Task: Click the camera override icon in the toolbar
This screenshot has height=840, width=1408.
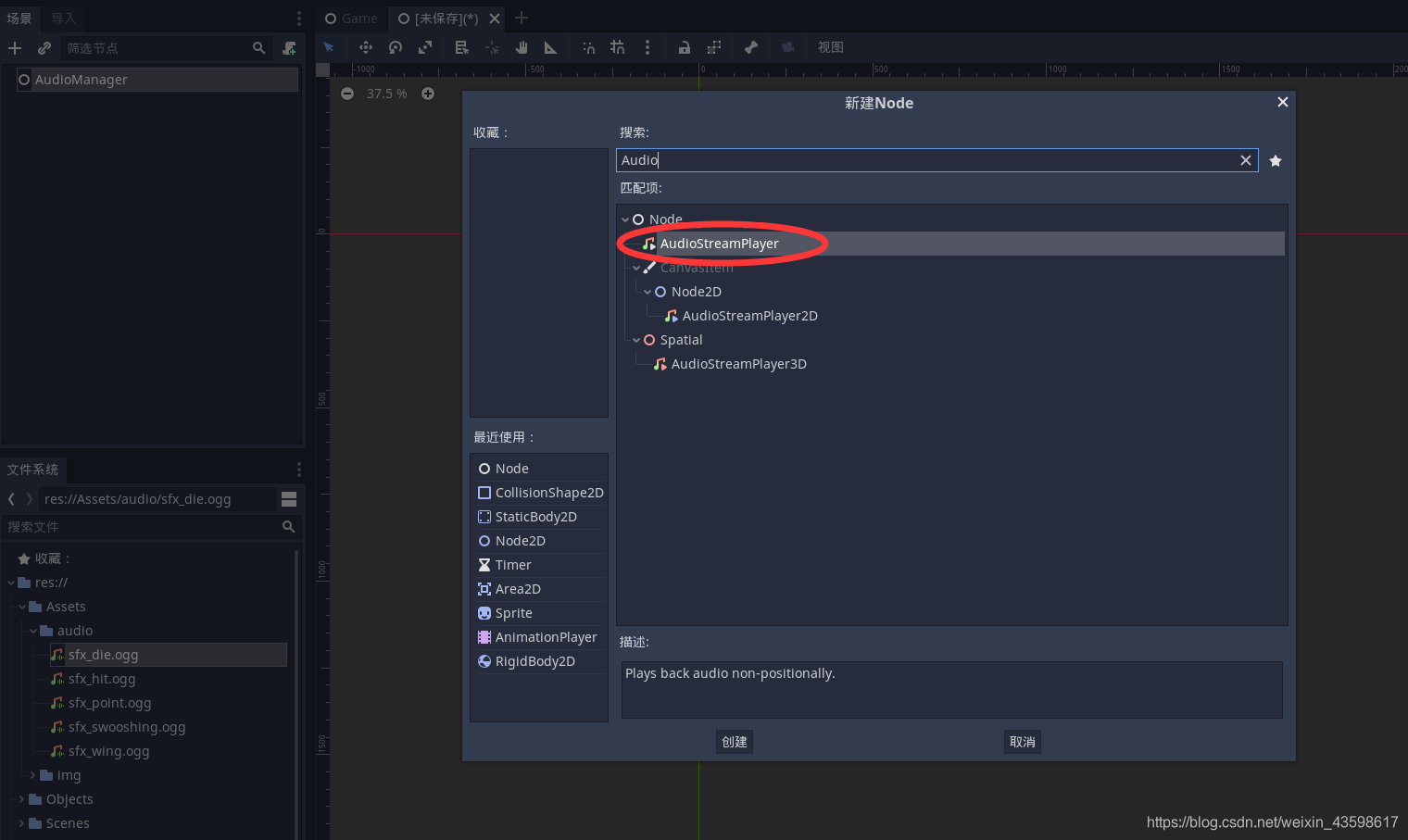Action: 787,47
